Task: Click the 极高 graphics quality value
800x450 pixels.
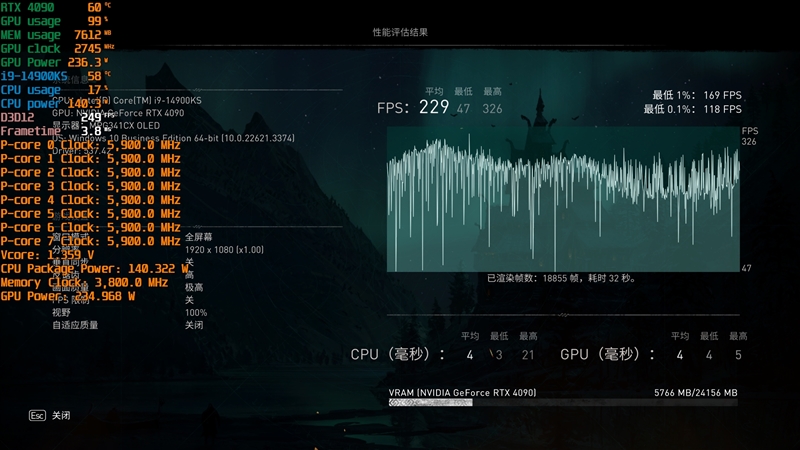Action: pyautogui.click(x=194, y=287)
